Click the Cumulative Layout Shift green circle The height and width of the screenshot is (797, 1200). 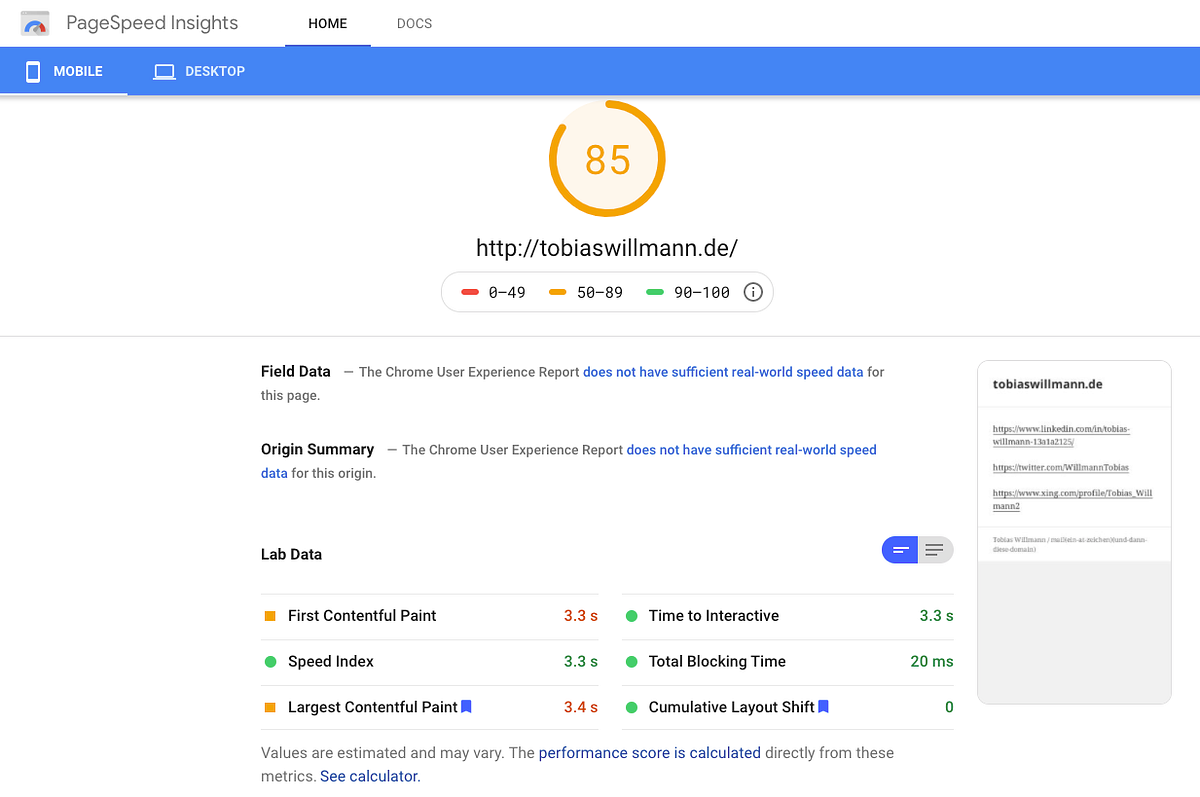pos(631,708)
